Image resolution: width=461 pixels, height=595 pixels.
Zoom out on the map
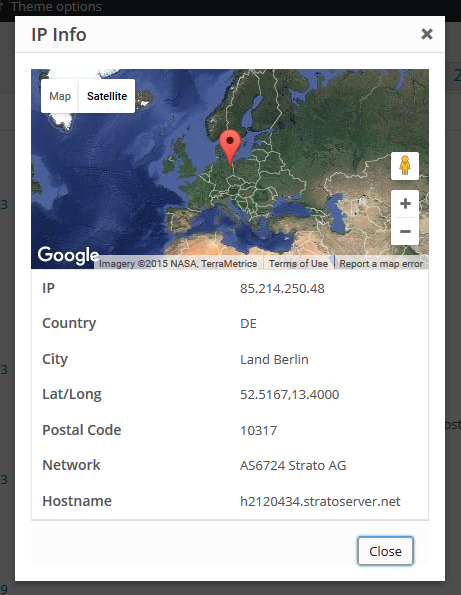(x=405, y=231)
